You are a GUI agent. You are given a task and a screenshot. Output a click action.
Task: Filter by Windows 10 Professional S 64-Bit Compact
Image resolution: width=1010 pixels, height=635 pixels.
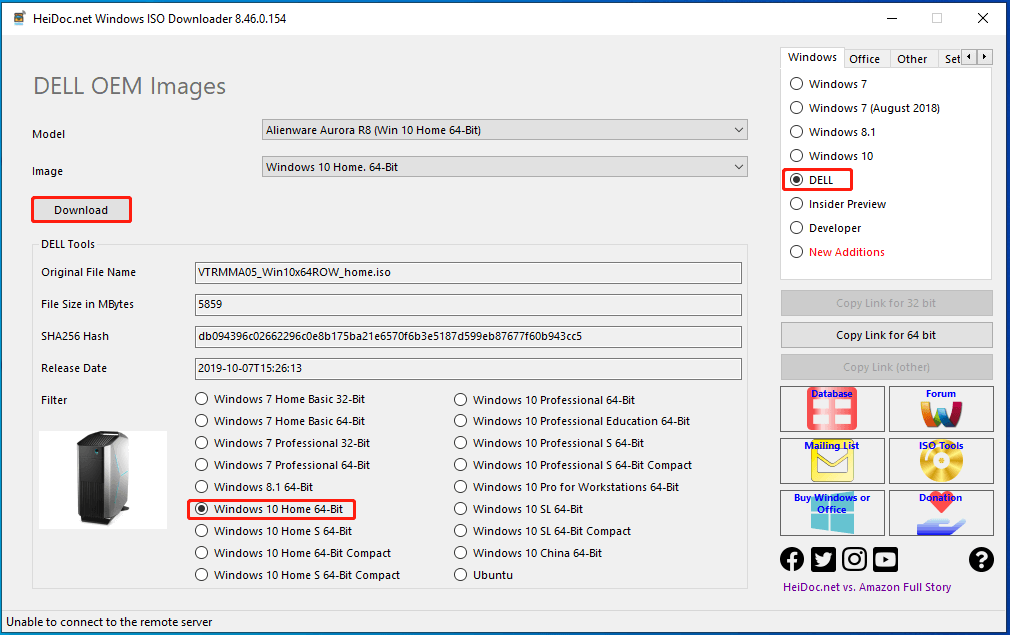(x=573, y=465)
